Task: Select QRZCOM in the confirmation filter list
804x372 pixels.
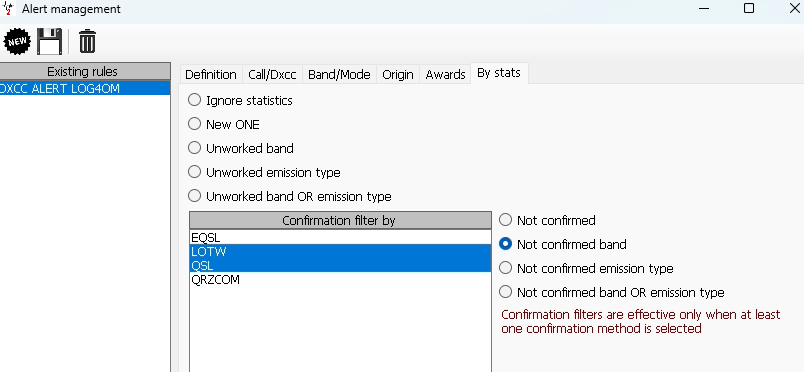Action: coord(340,280)
